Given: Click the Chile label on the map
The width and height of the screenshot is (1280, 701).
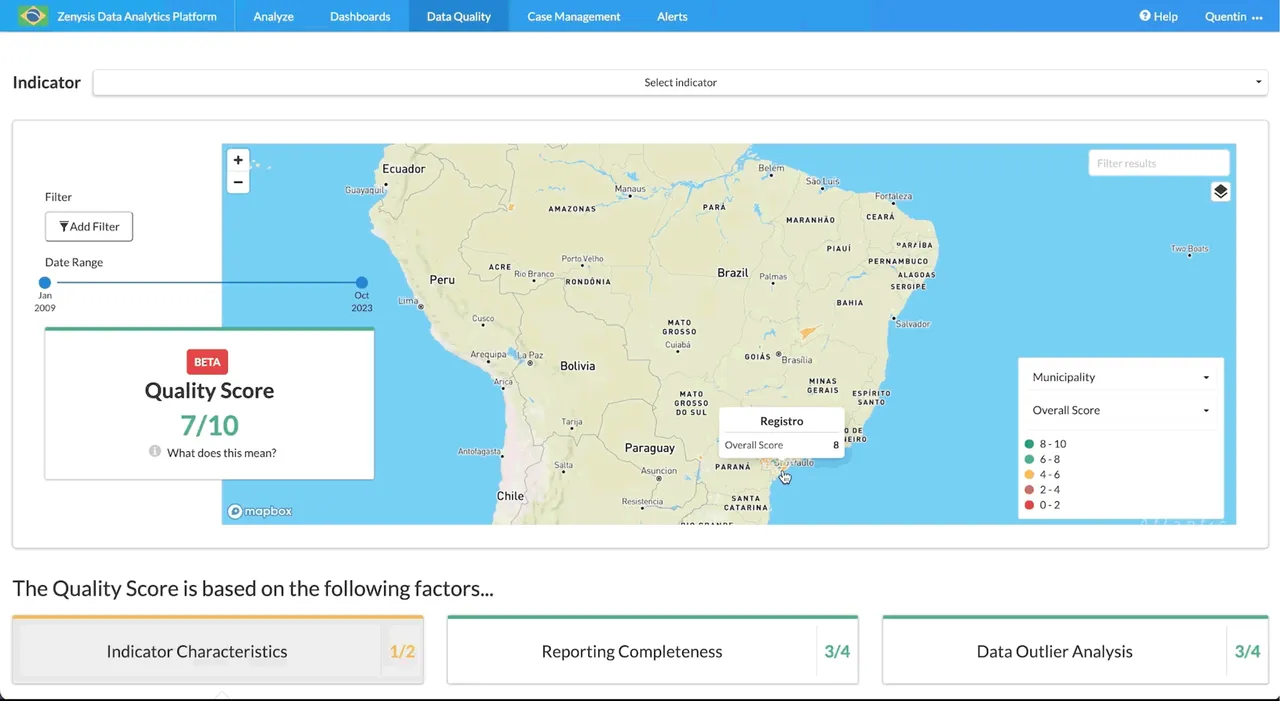Looking at the screenshot, I should tap(510, 496).
